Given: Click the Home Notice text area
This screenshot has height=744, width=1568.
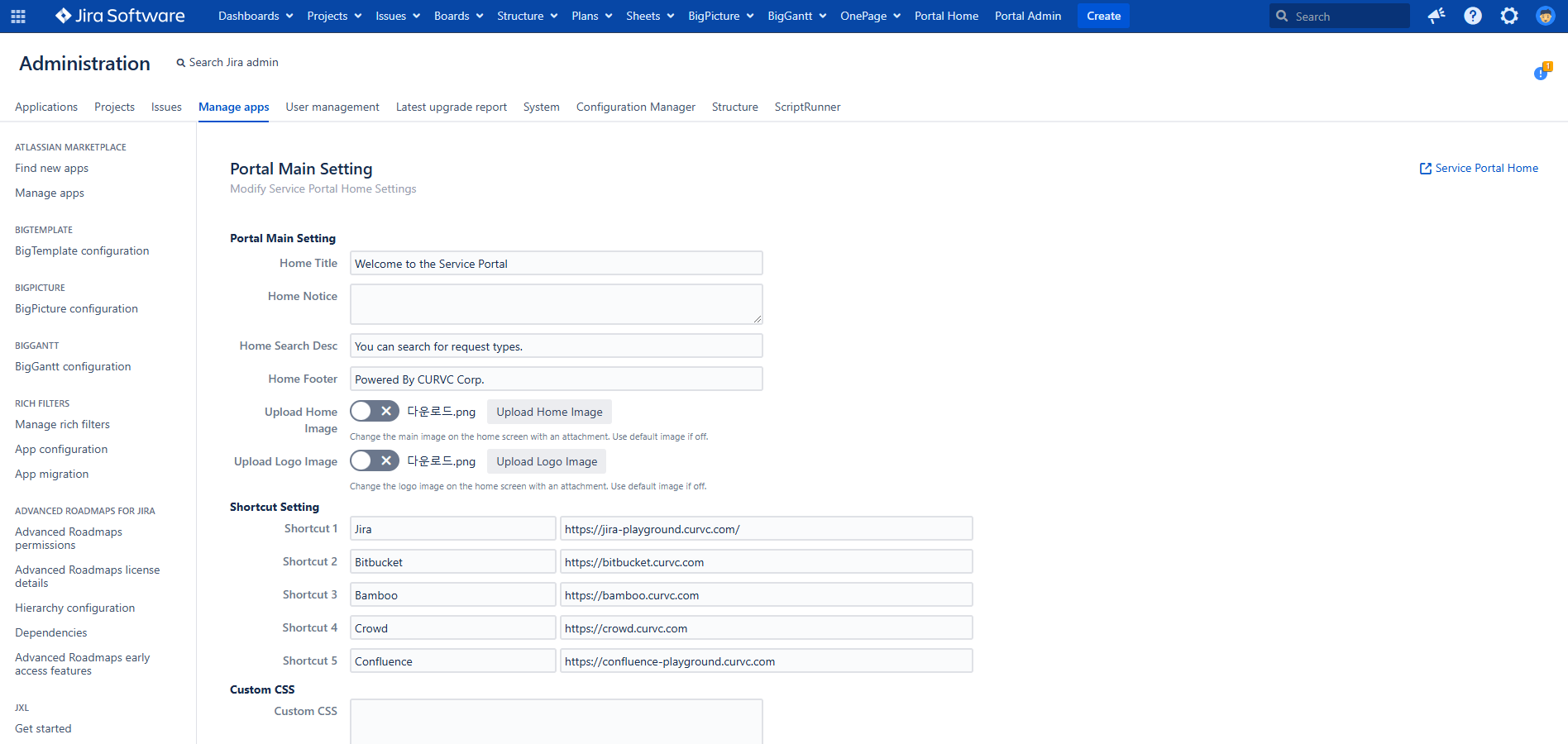Looking at the screenshot, I should pos(556,304).
